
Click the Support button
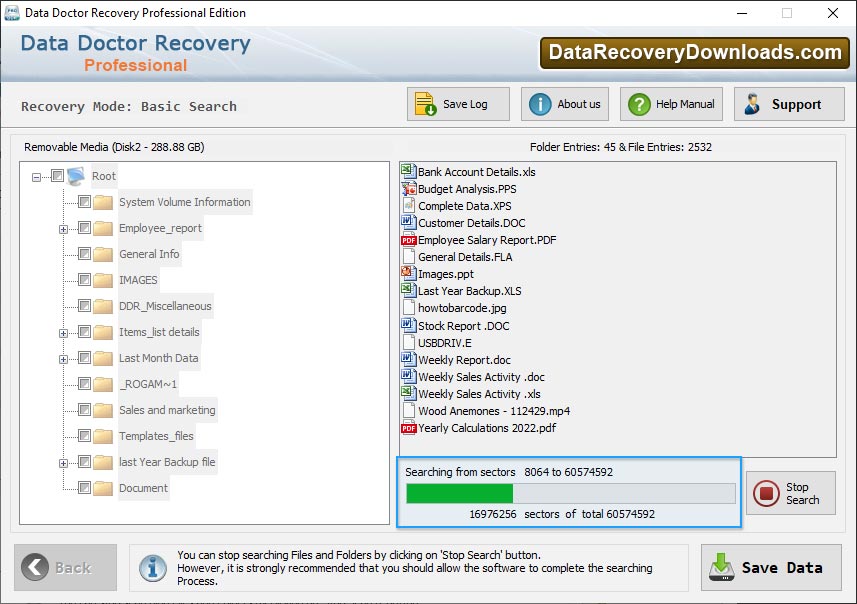789,104
